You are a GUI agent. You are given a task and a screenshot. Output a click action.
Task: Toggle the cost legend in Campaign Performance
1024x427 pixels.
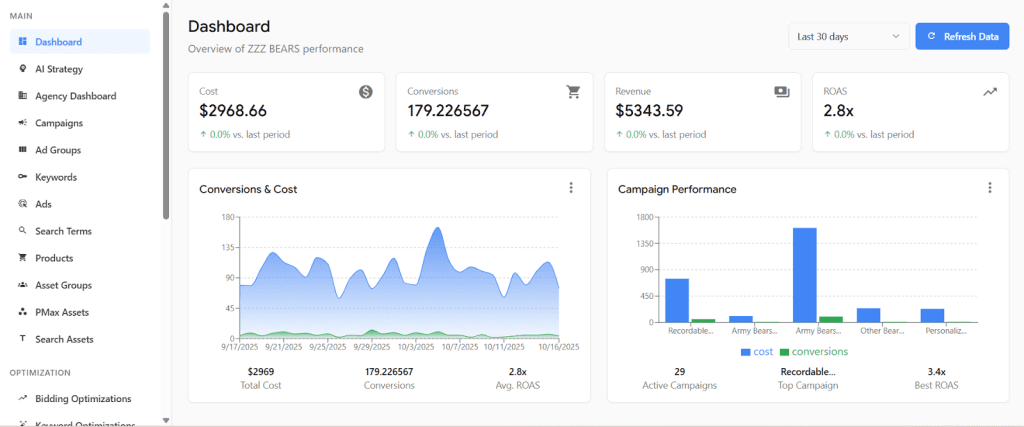point(759,352)
